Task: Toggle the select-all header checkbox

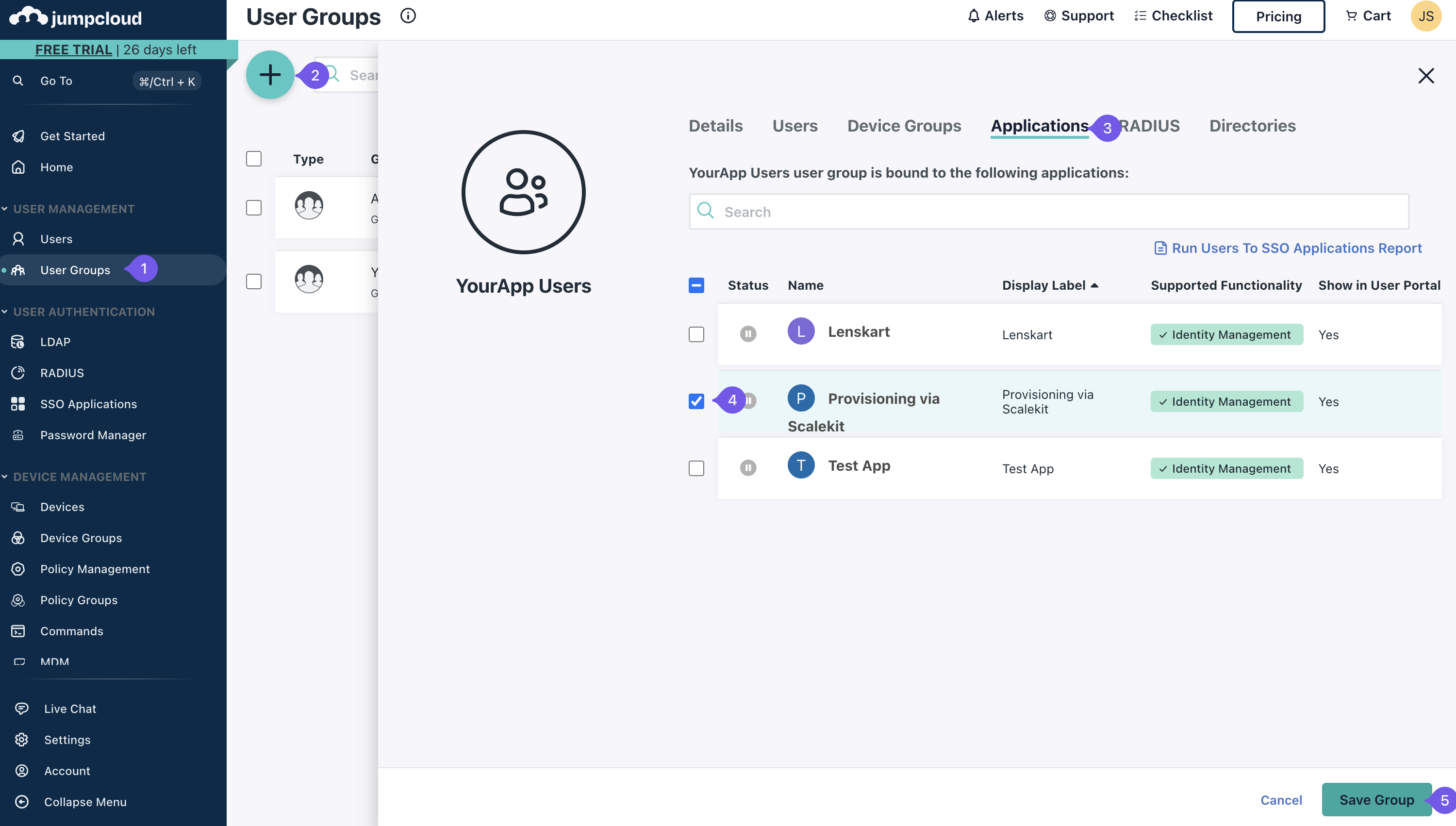Action: pyautogui.click(x=697, y=285)
